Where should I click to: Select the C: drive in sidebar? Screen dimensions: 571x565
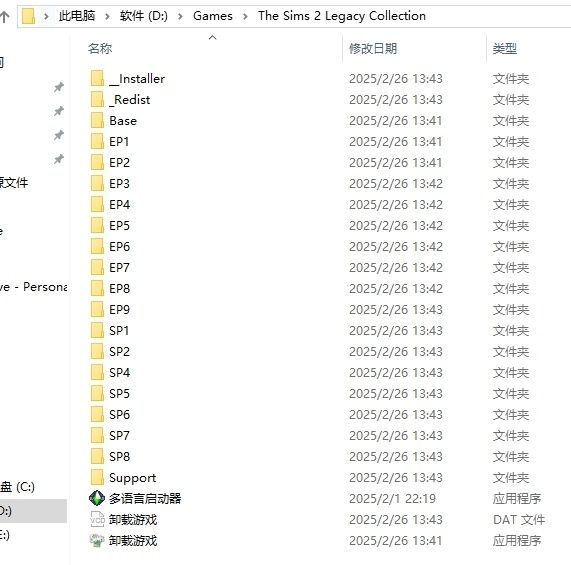17,487
